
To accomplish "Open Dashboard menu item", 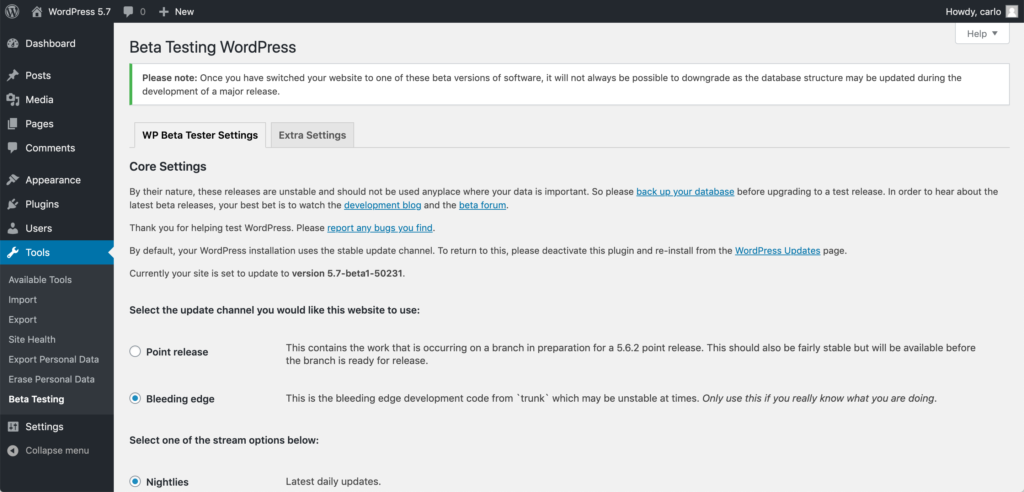I will point(57,43).
